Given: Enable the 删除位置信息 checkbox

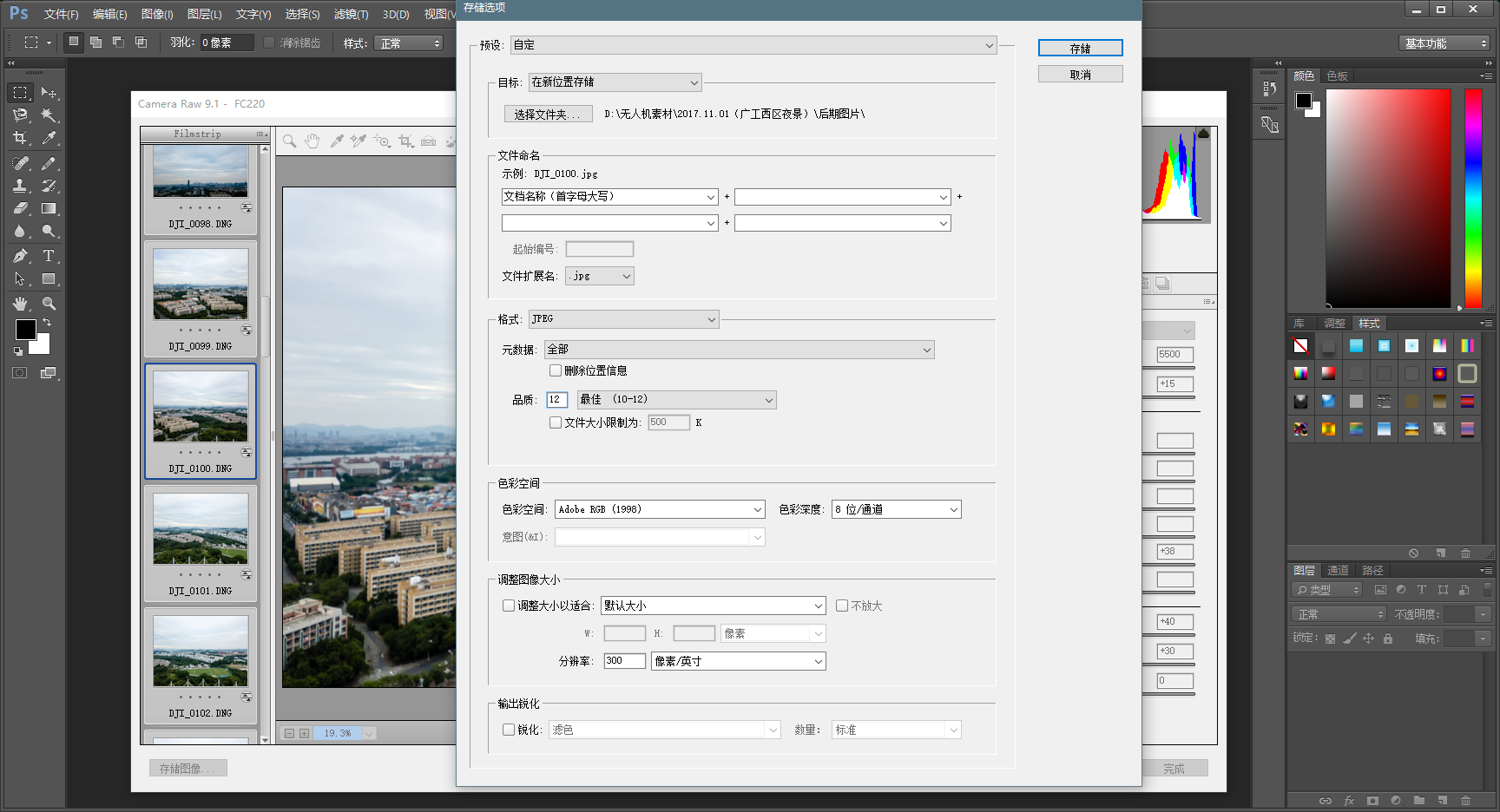Looking at the screenshot, I should 556,370.
